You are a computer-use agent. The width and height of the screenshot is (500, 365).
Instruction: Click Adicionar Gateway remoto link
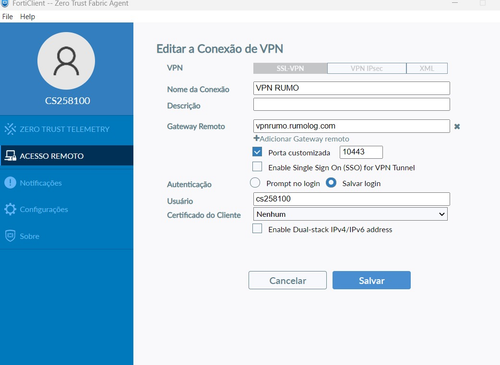304,139
